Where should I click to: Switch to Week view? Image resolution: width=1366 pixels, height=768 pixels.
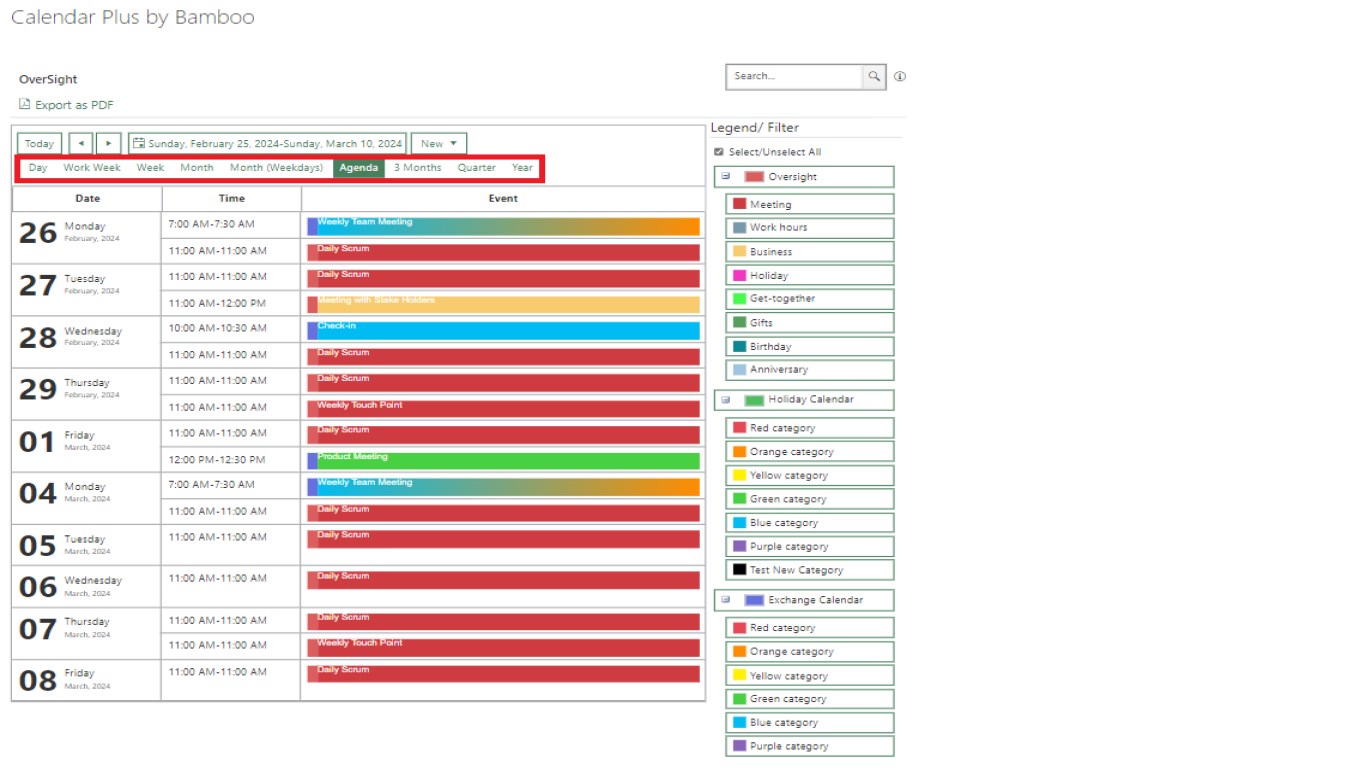click(150, 168)
